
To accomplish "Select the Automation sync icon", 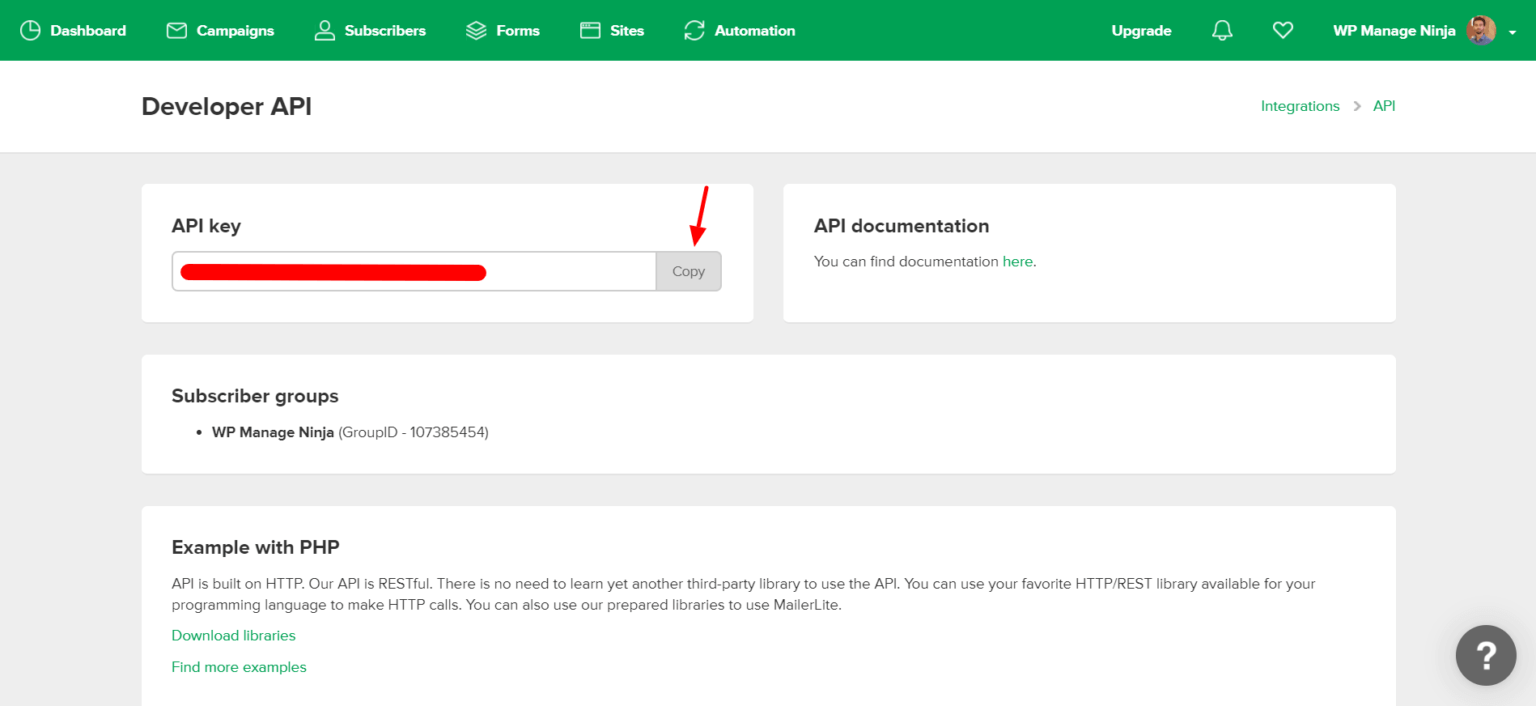I will coord(694,30).
